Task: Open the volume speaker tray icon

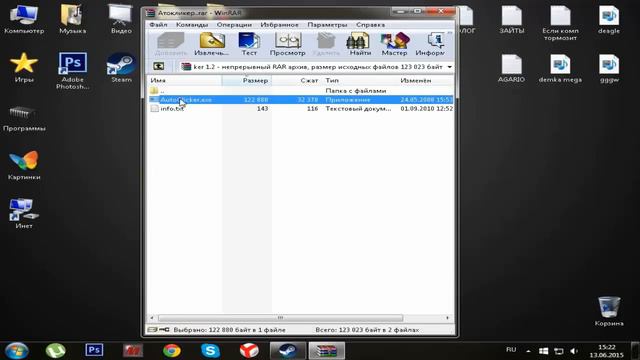Action: pos(574,351)
